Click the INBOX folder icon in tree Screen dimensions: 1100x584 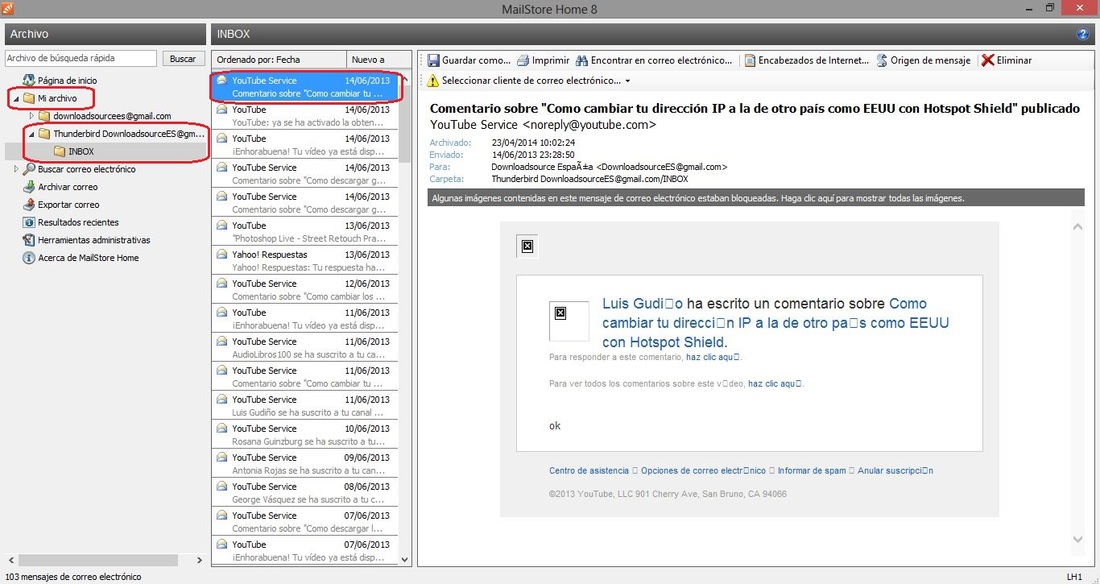[x=60, y=151]
